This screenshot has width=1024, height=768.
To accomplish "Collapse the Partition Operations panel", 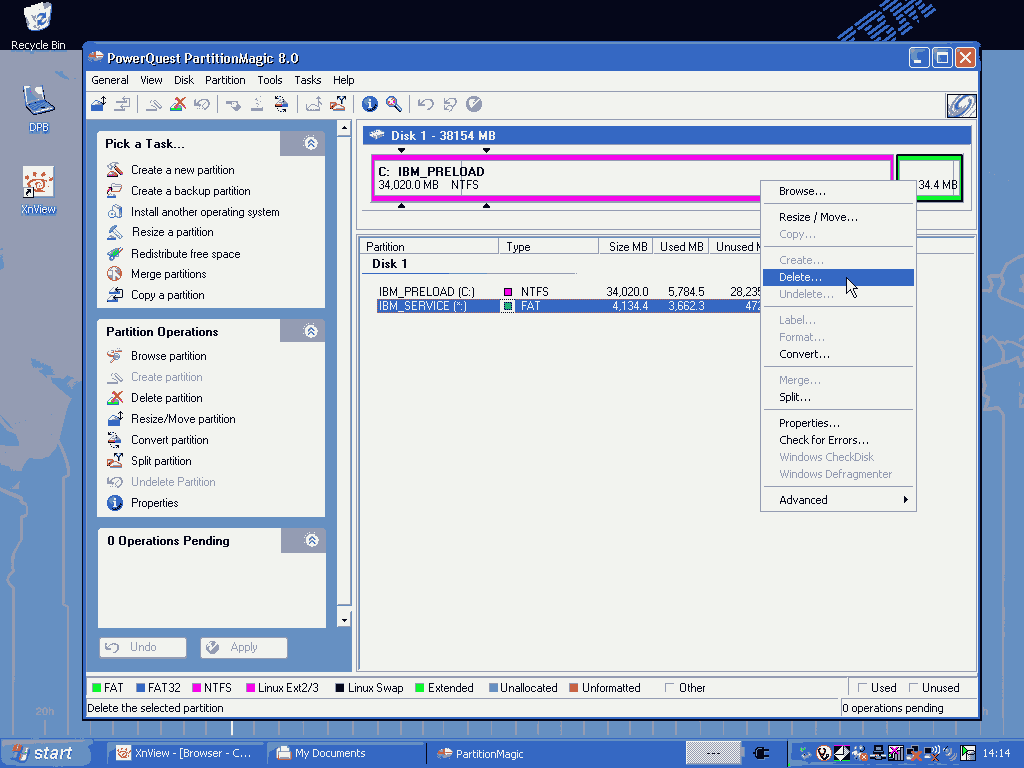I will click(311, 331).
